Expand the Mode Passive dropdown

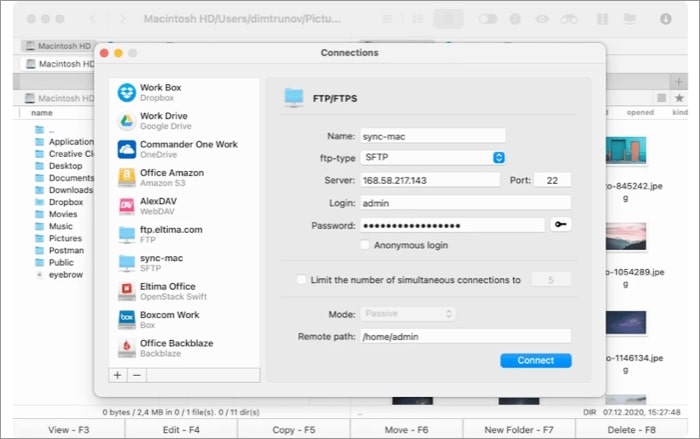tap(407, 314)
